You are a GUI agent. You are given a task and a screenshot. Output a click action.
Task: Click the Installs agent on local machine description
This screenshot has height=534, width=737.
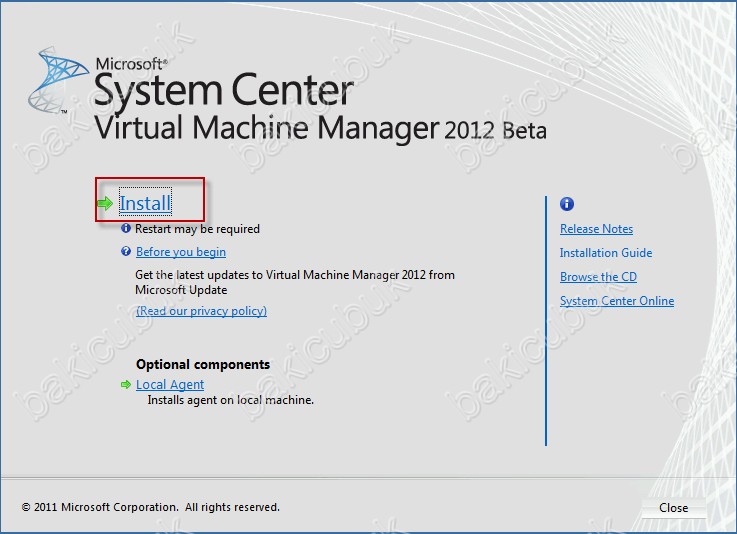(x=230, y=400)
